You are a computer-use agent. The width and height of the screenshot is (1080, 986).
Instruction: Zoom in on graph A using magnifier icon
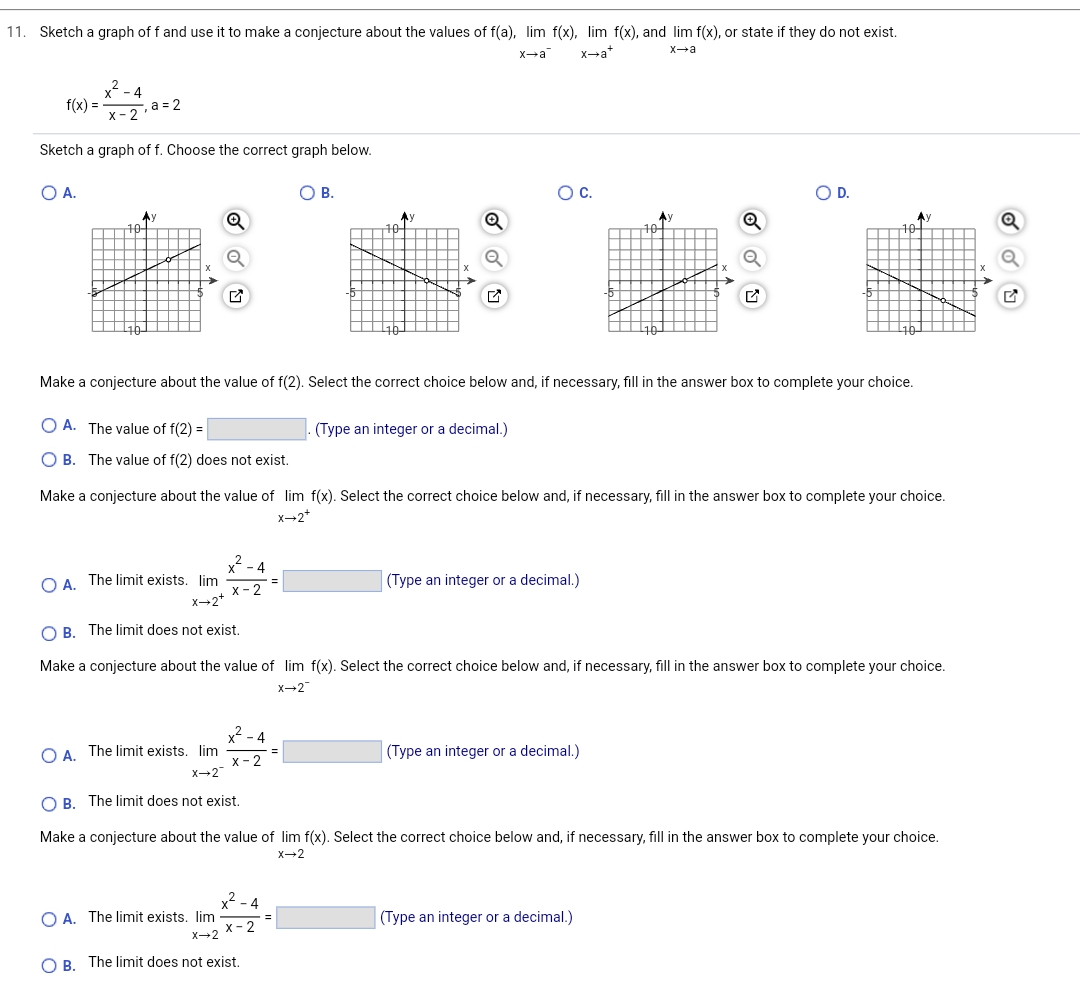(x=236, y=221)
